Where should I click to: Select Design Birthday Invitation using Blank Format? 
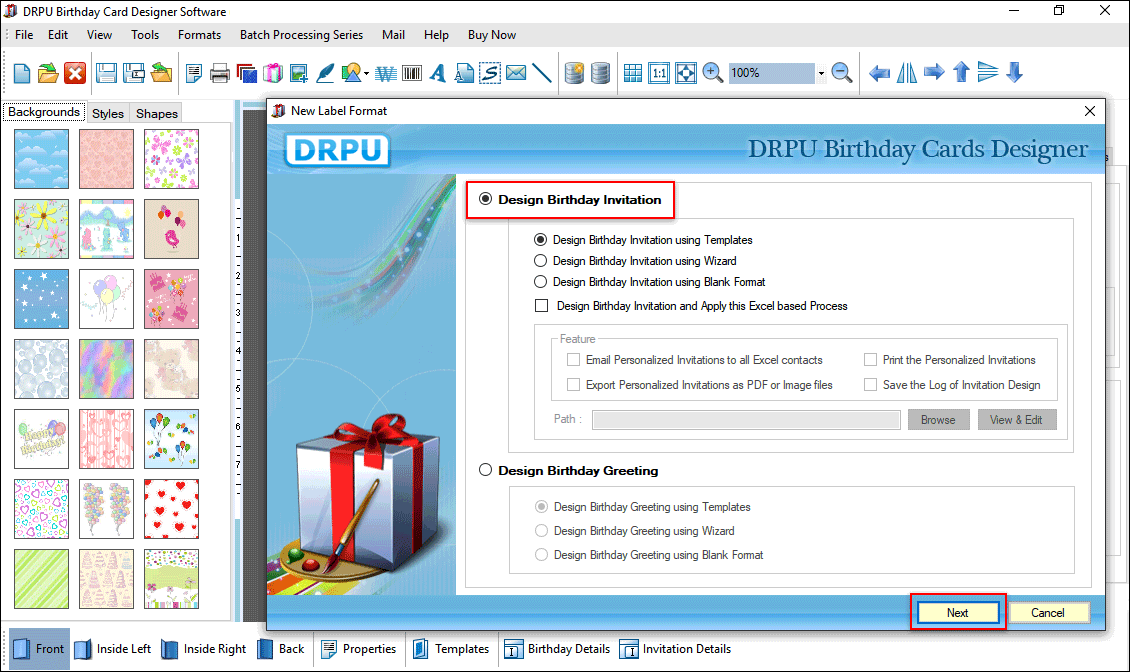[x=540, y=281]
